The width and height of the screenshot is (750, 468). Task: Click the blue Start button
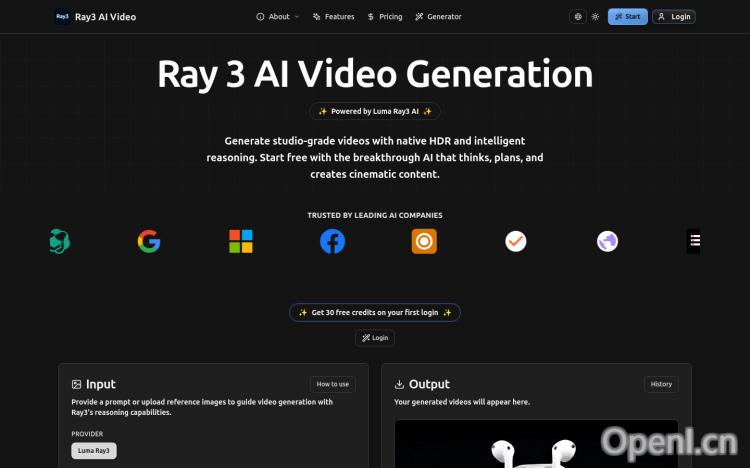pyautogui.click(x=628, y=17)
